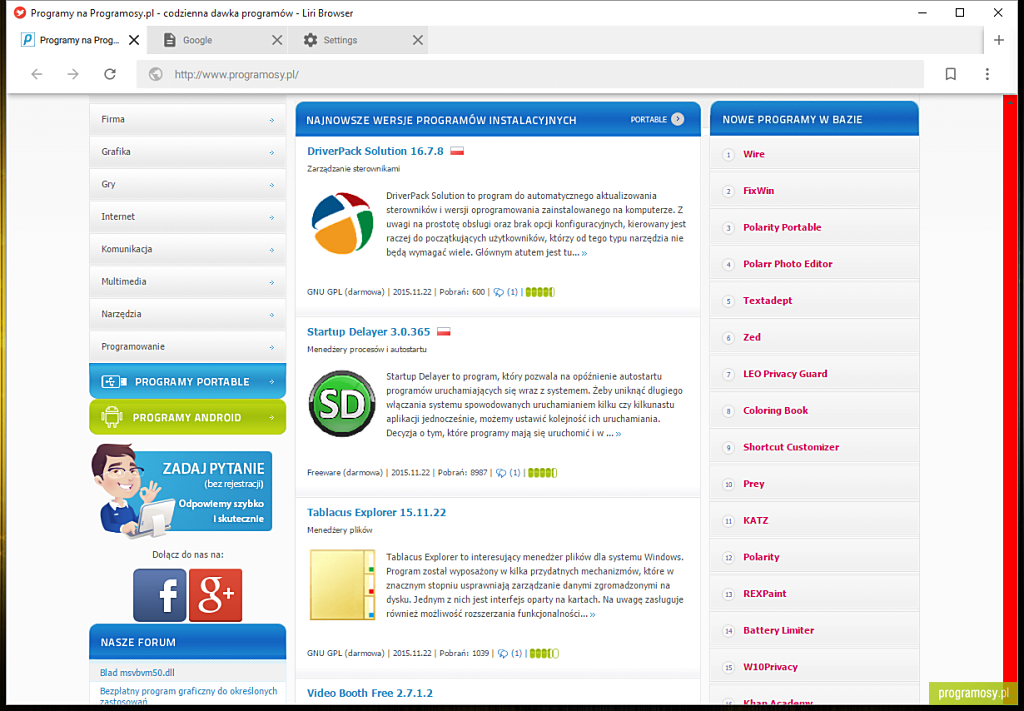The width and height of the screenshot is (1024, 711).
Task: Open the Startup Delayer 3.0.365 title link
Action: (x=368, y=332)
